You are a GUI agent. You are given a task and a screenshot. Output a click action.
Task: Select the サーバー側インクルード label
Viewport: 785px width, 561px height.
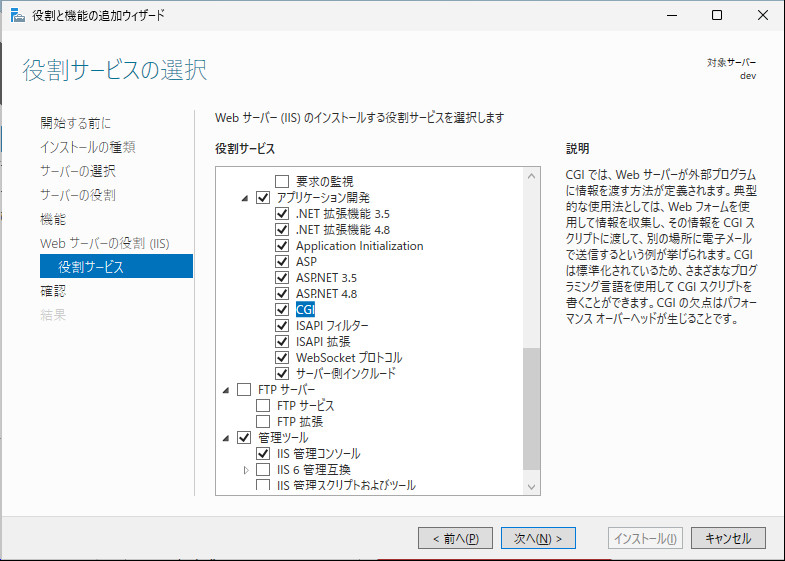coord(345,374)
